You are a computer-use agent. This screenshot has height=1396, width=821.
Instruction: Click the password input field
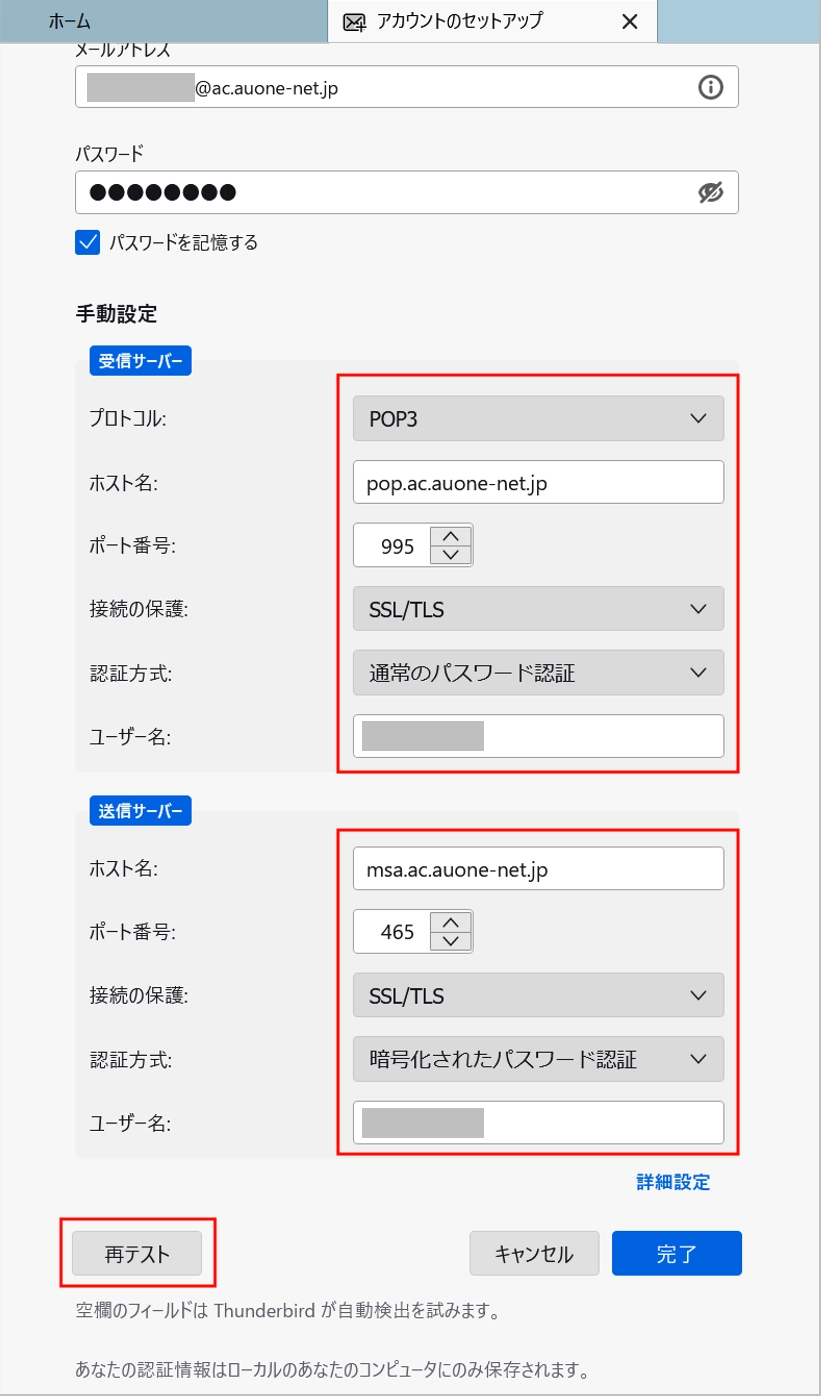coord(407,193)
